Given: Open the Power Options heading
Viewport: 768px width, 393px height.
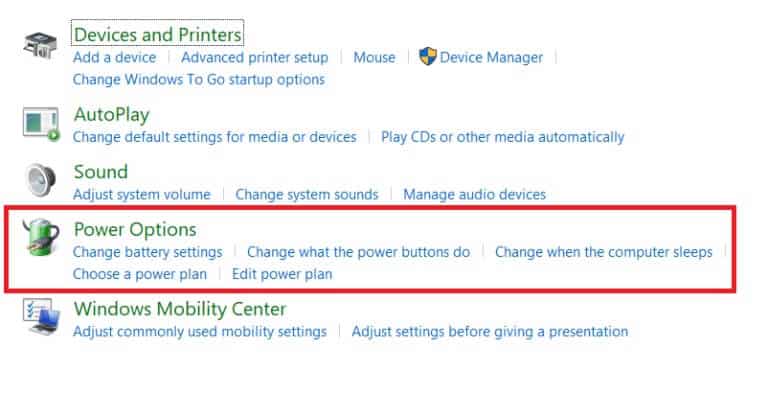Looking at the screenshot, I should click(x=135, y=229).
